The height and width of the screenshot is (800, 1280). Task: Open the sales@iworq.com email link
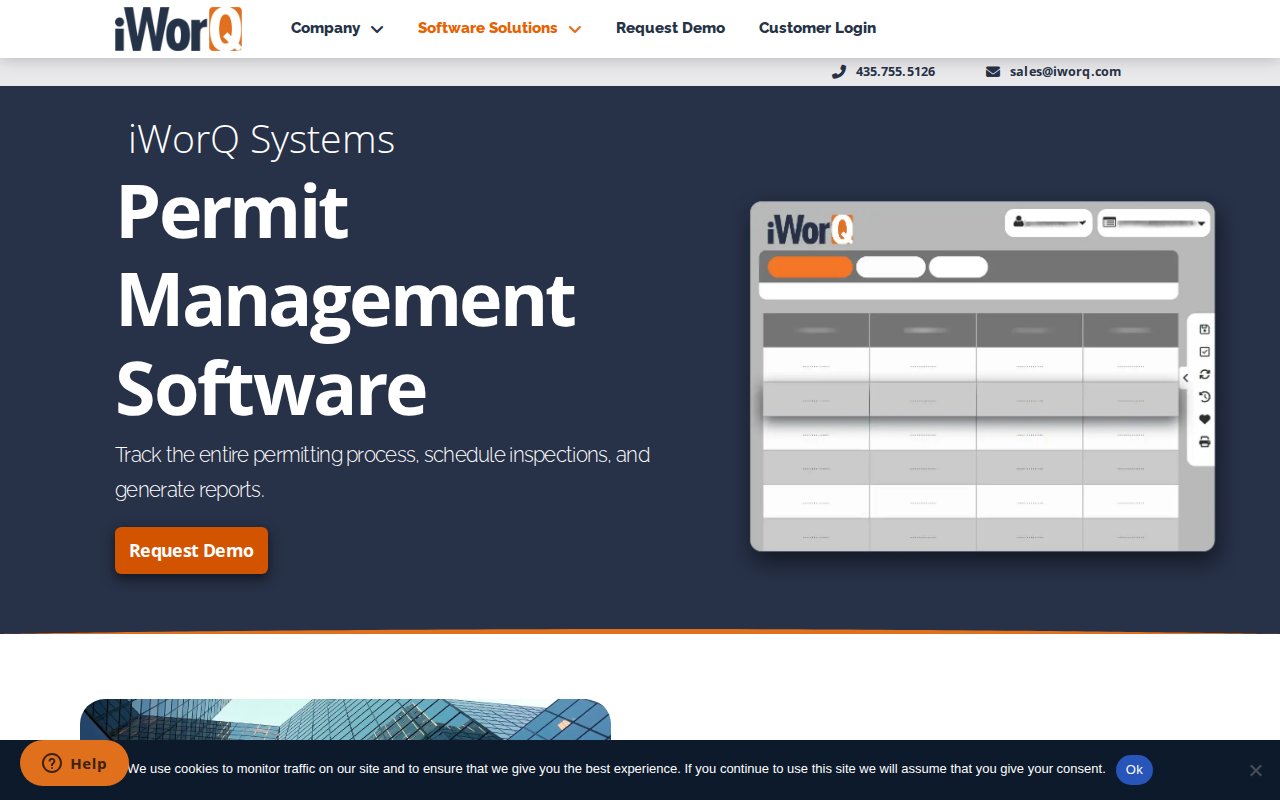point(1065,72)
